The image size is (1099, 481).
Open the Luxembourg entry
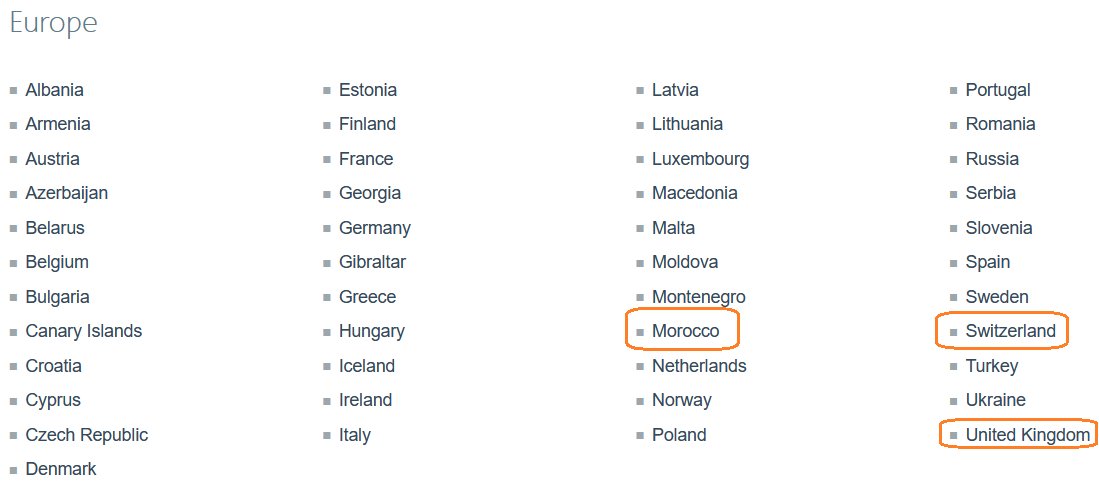(x=700, y=158)
